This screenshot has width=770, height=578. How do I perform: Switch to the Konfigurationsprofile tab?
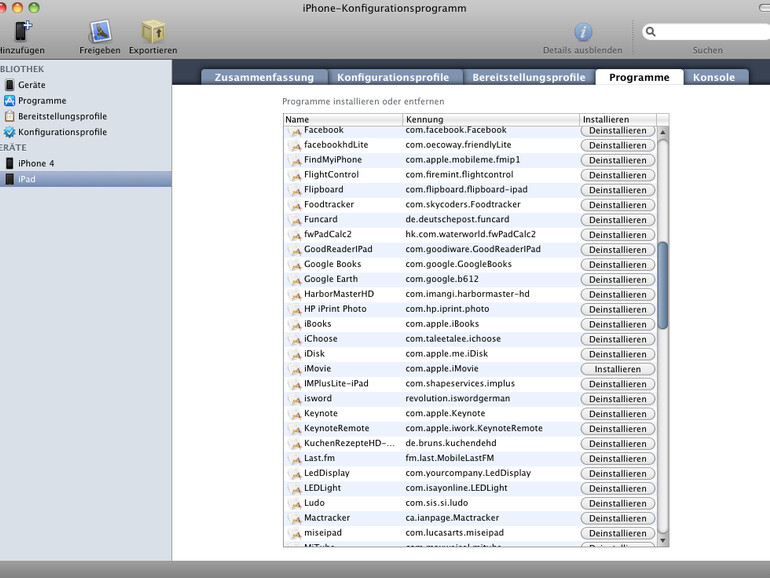[x=393, y=77]
